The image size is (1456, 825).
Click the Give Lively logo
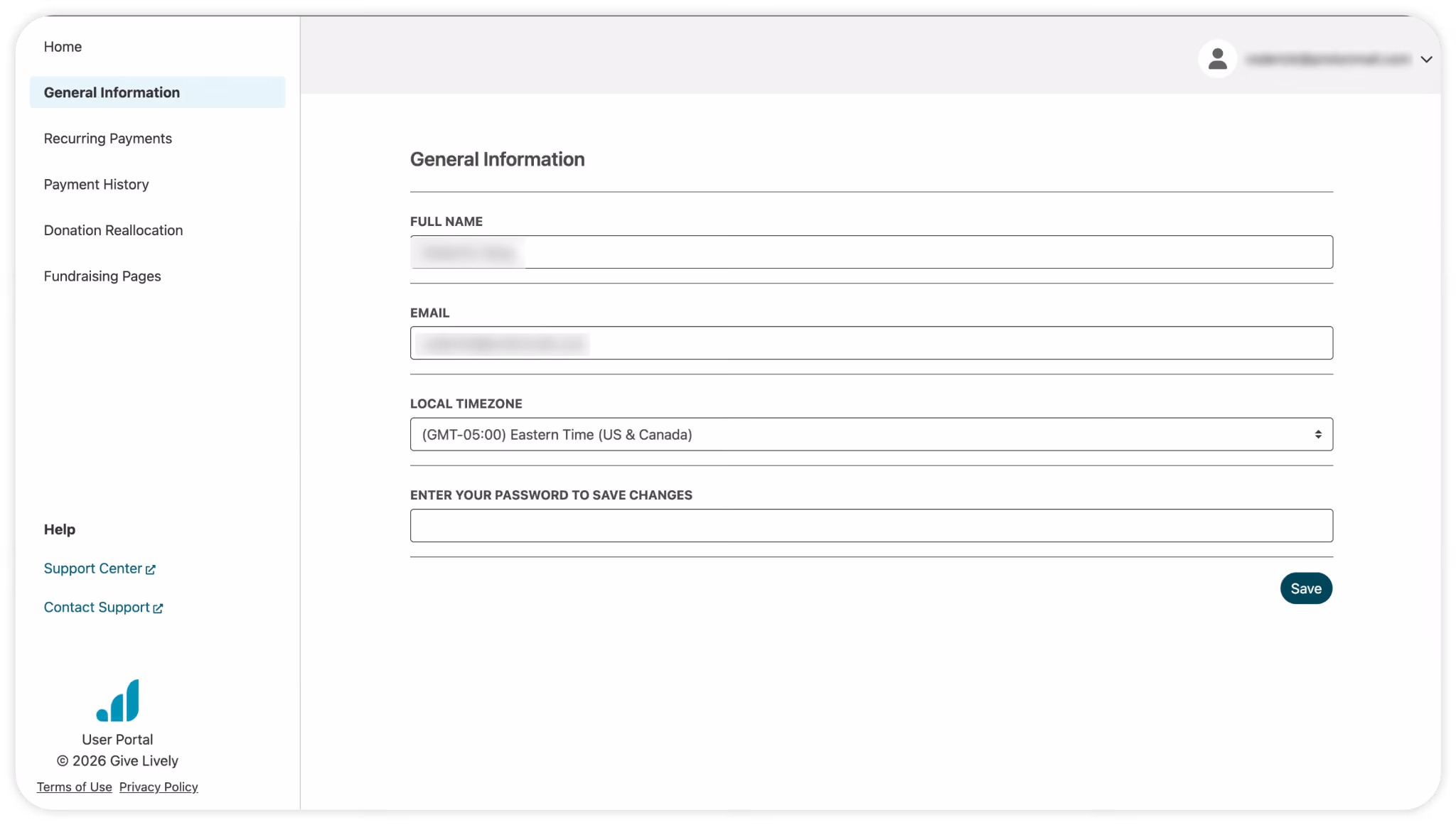coord(118,700)
